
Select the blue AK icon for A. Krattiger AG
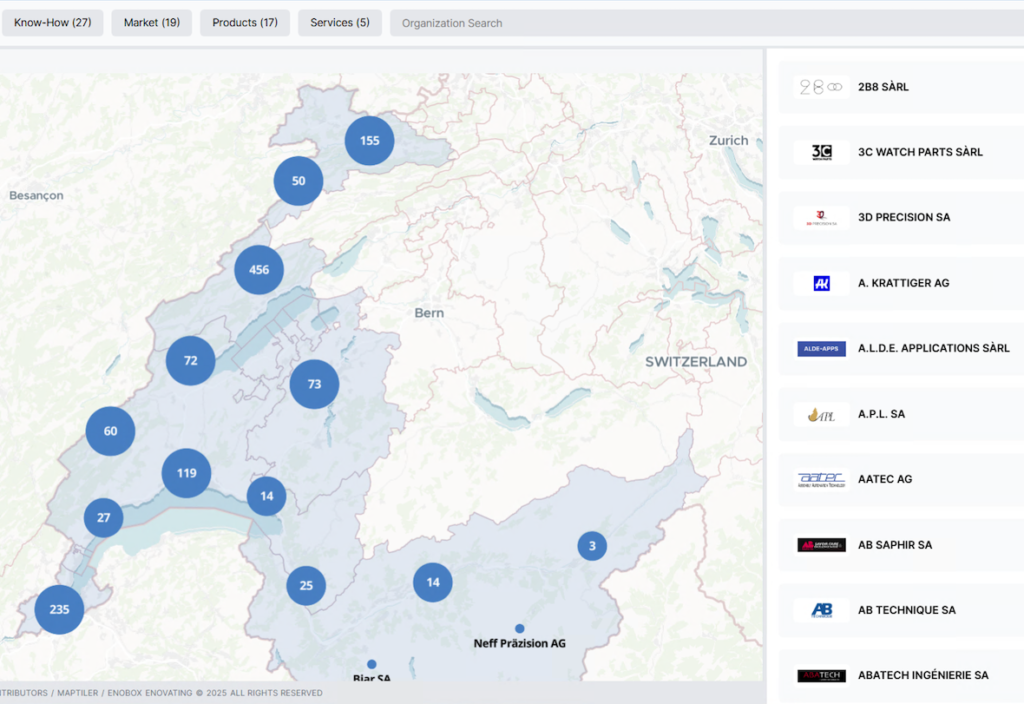coord(821,283)
